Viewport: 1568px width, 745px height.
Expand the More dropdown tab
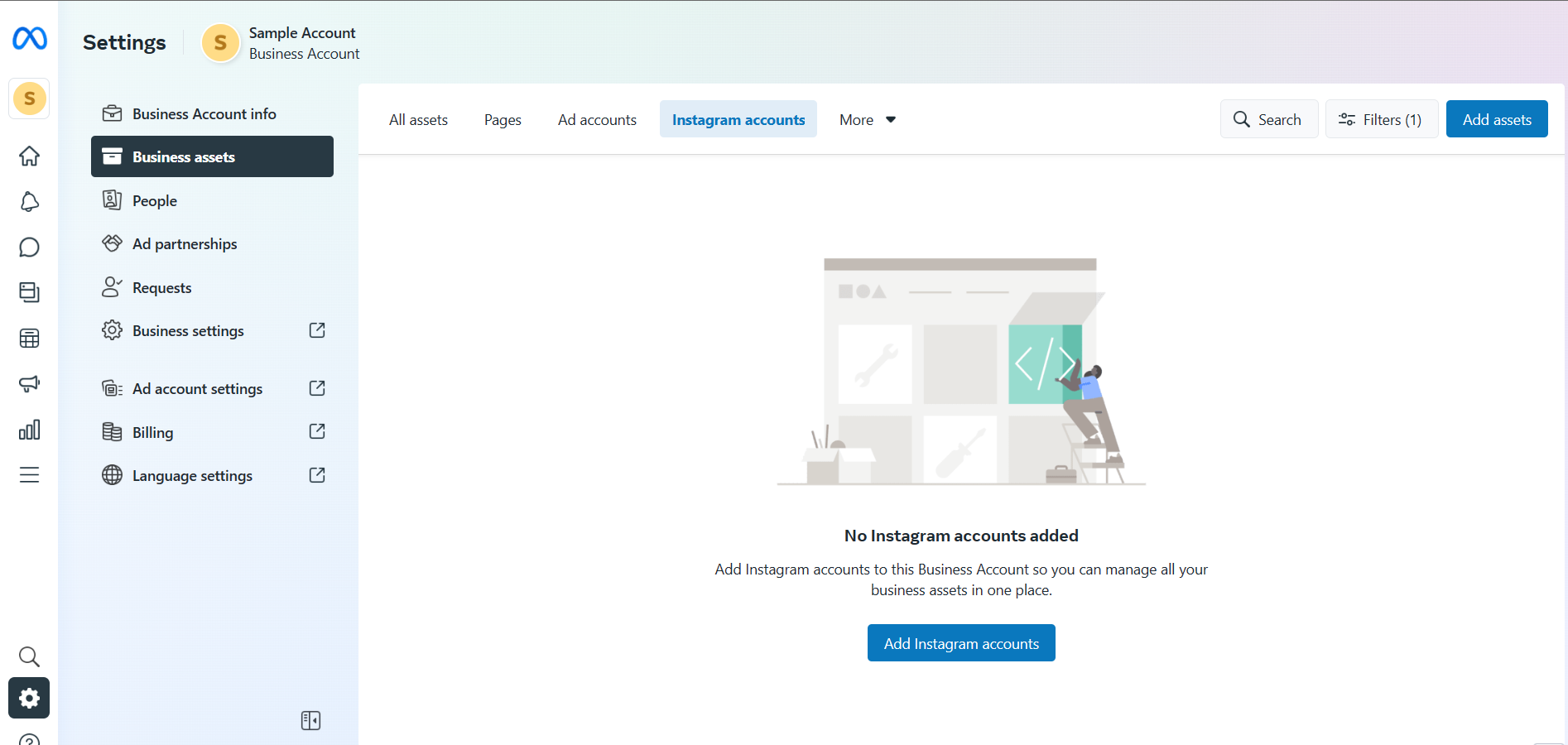(868, 119)
